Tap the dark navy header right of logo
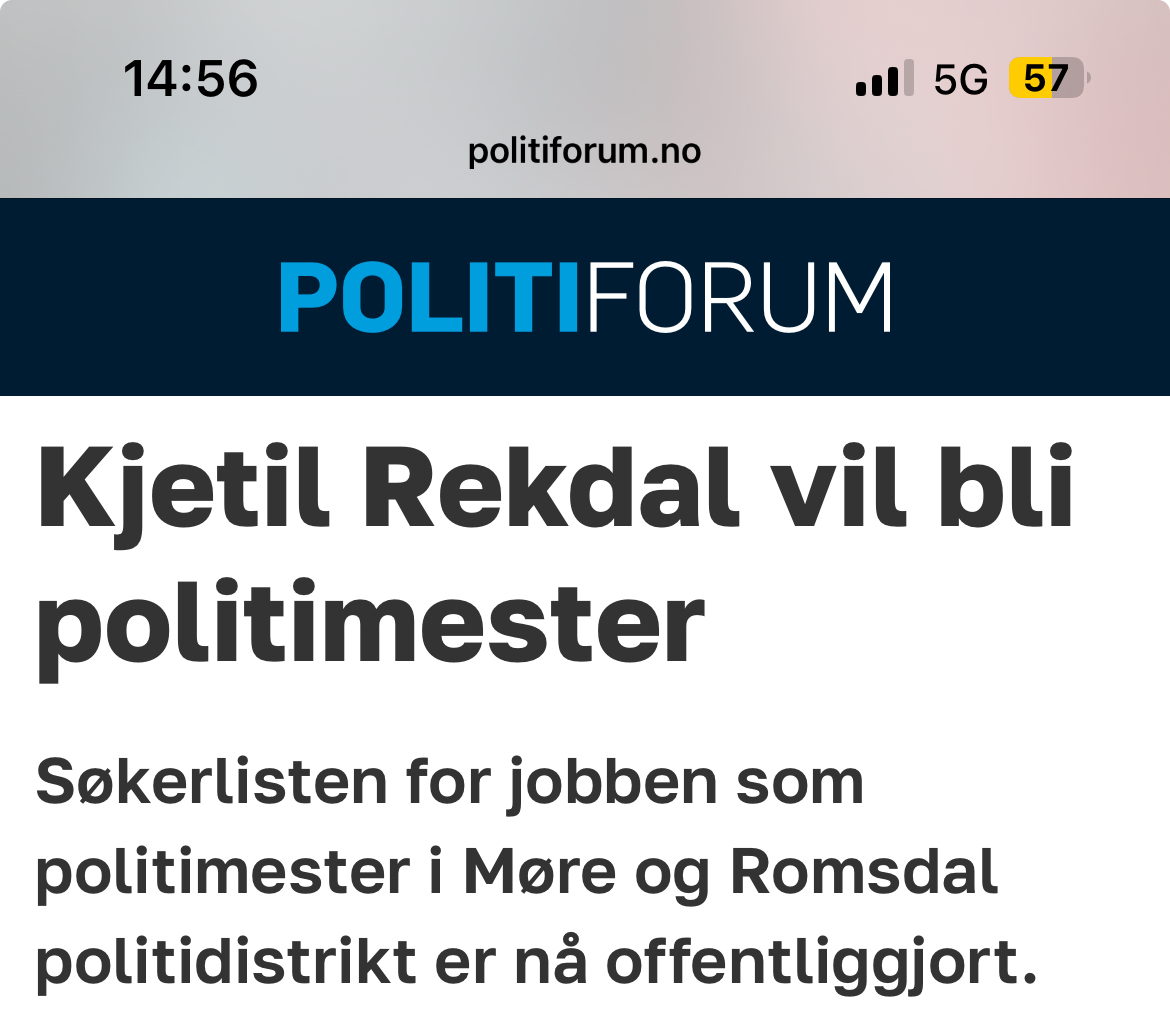1170x1017 pixels. coord(1030,297)
